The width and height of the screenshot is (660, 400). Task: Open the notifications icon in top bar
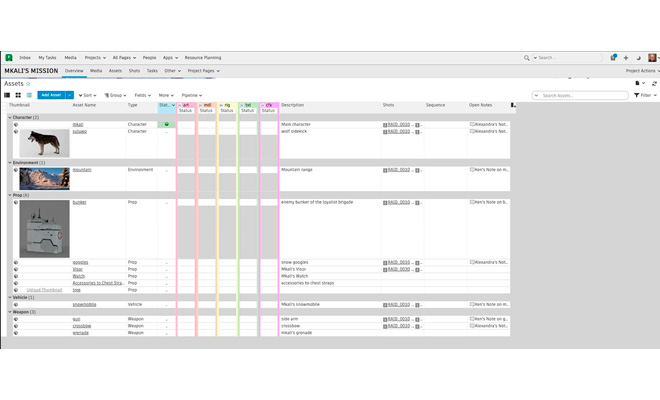(x=613, y=58)
